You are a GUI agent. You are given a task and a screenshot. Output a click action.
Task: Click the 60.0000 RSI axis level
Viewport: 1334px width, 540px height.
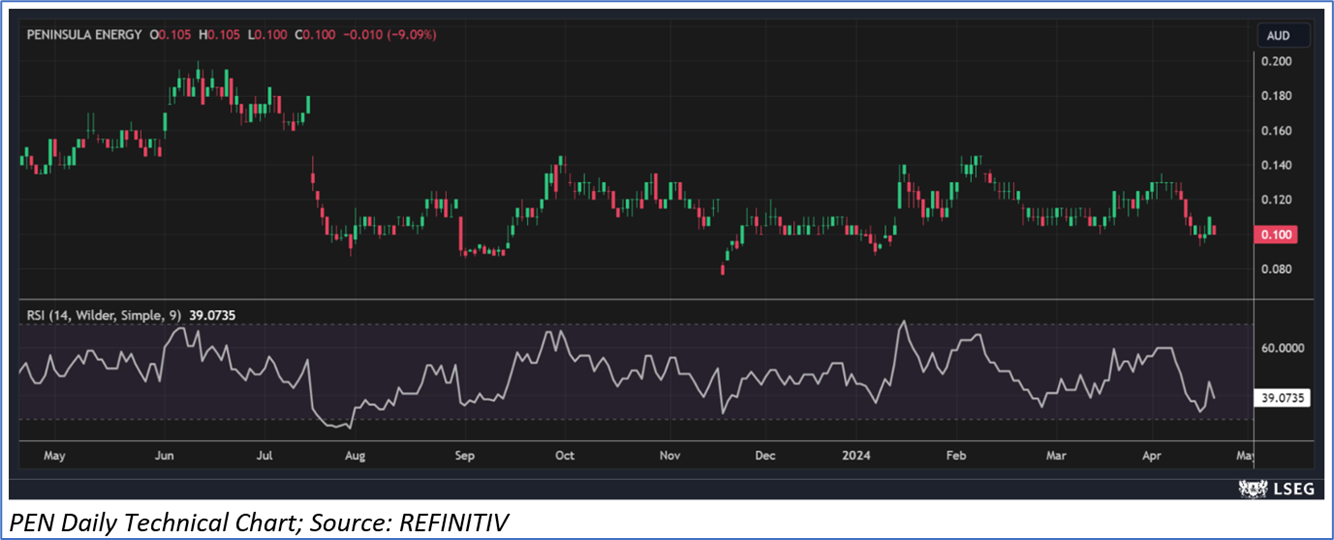1283,349
